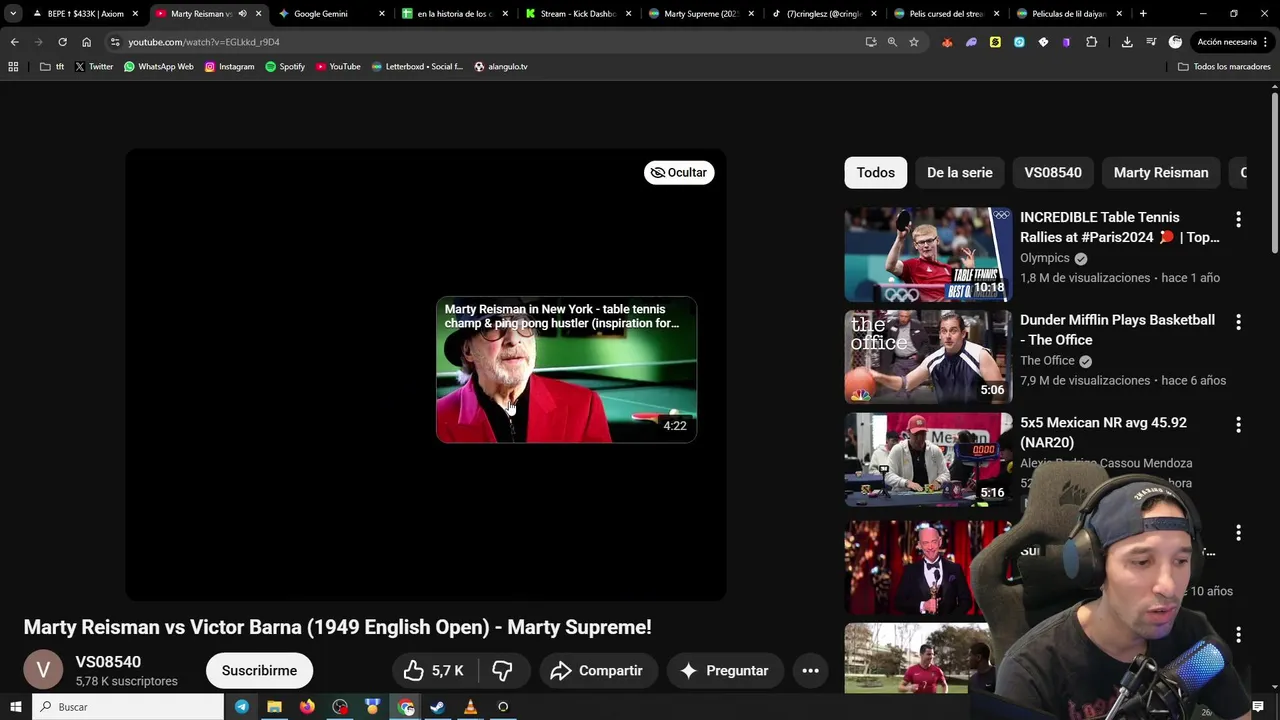1280x720 pixels.
Task: Open Twitter bookmark
Action: click(x=94, y=66)
